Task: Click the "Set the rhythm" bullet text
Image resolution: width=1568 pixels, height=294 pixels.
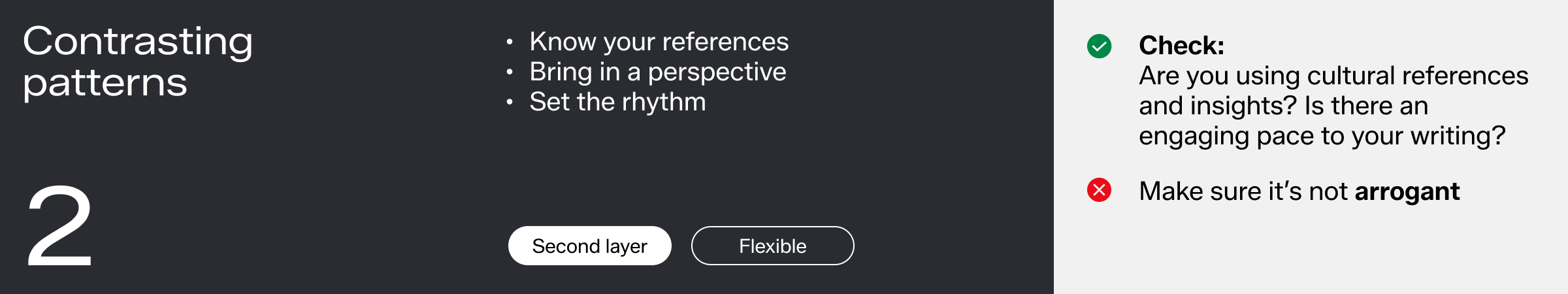Action: pyautogui.click(x=617, y=102)
